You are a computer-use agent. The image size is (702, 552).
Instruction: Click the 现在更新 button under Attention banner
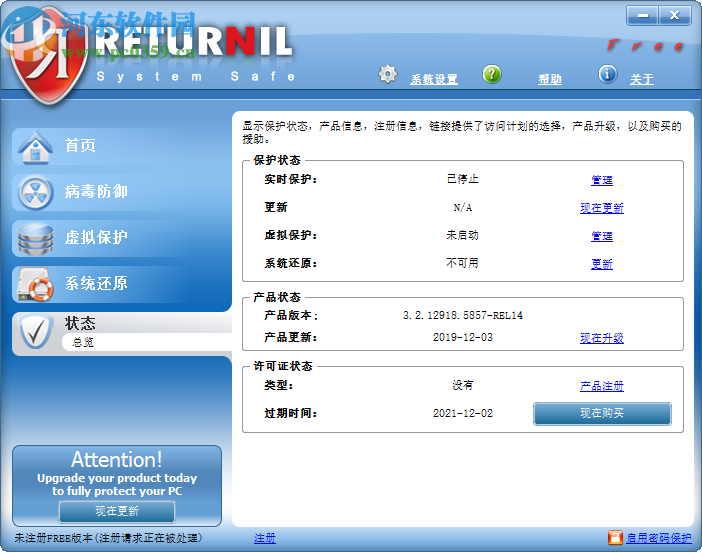point(117,511)
